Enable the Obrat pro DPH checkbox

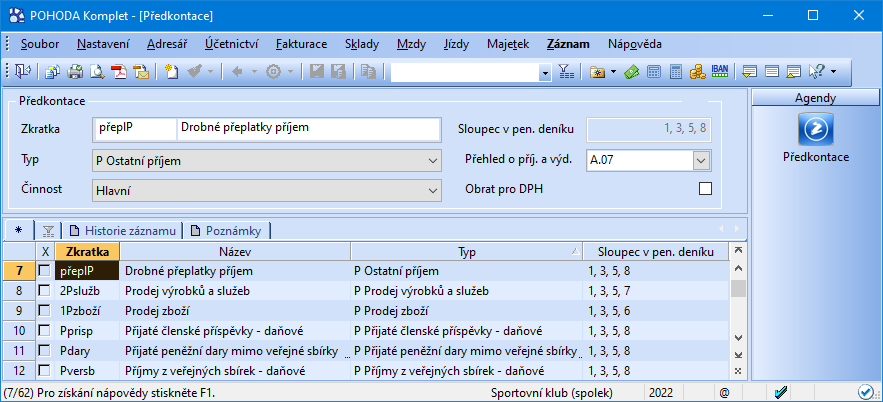tap(705, 189)
